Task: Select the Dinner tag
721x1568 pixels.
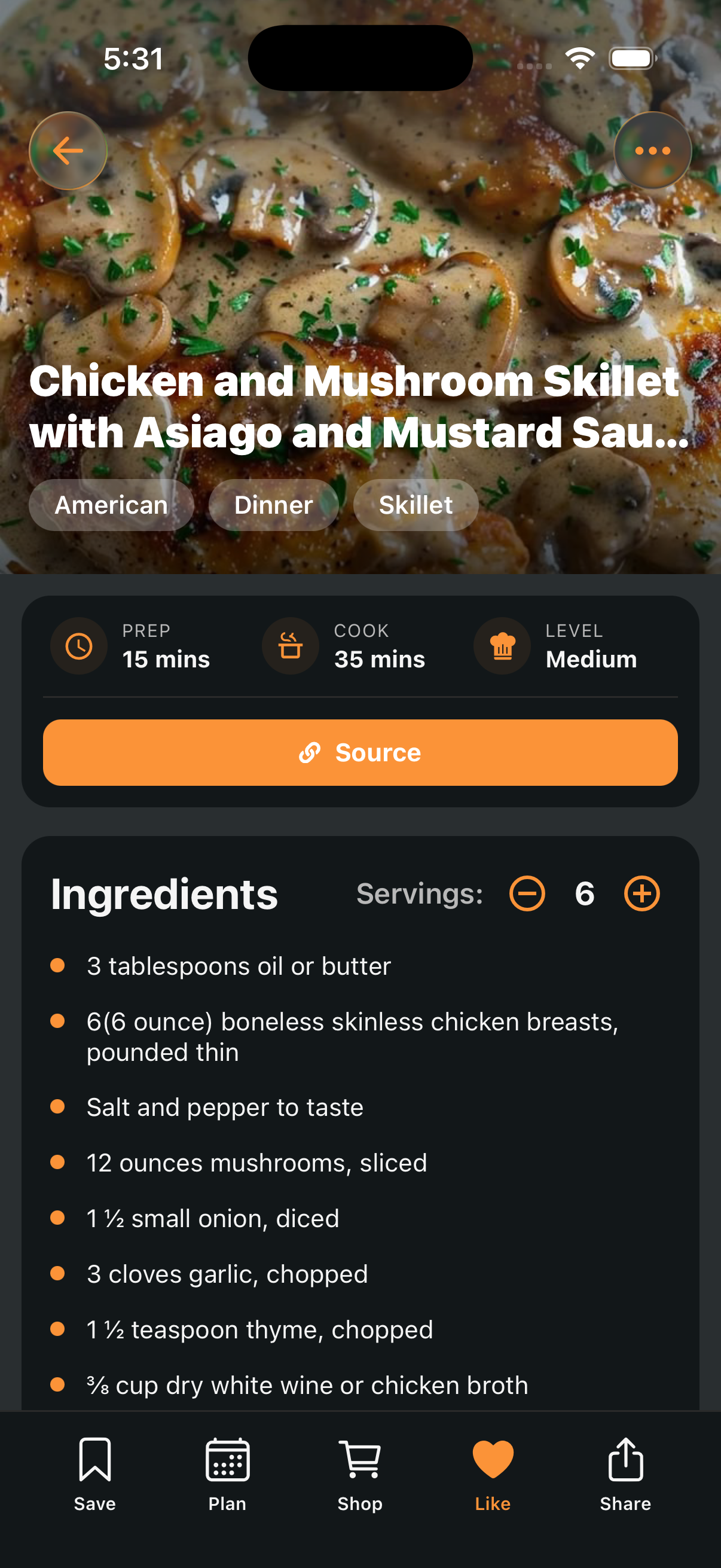Action: point(274,505)
